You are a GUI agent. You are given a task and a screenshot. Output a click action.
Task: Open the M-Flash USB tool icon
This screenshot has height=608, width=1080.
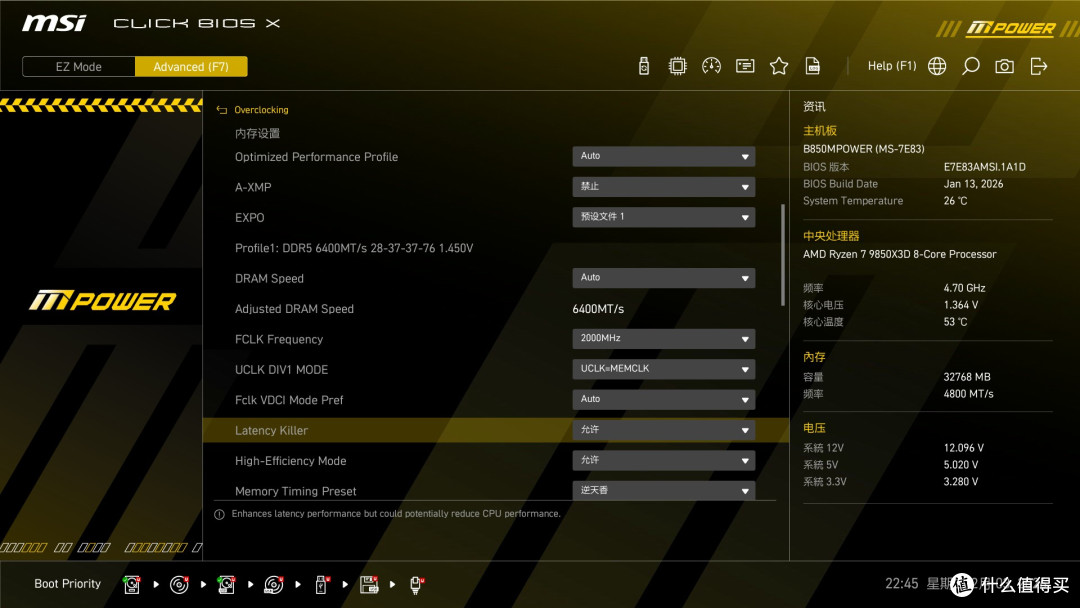(x=644, y=66)
